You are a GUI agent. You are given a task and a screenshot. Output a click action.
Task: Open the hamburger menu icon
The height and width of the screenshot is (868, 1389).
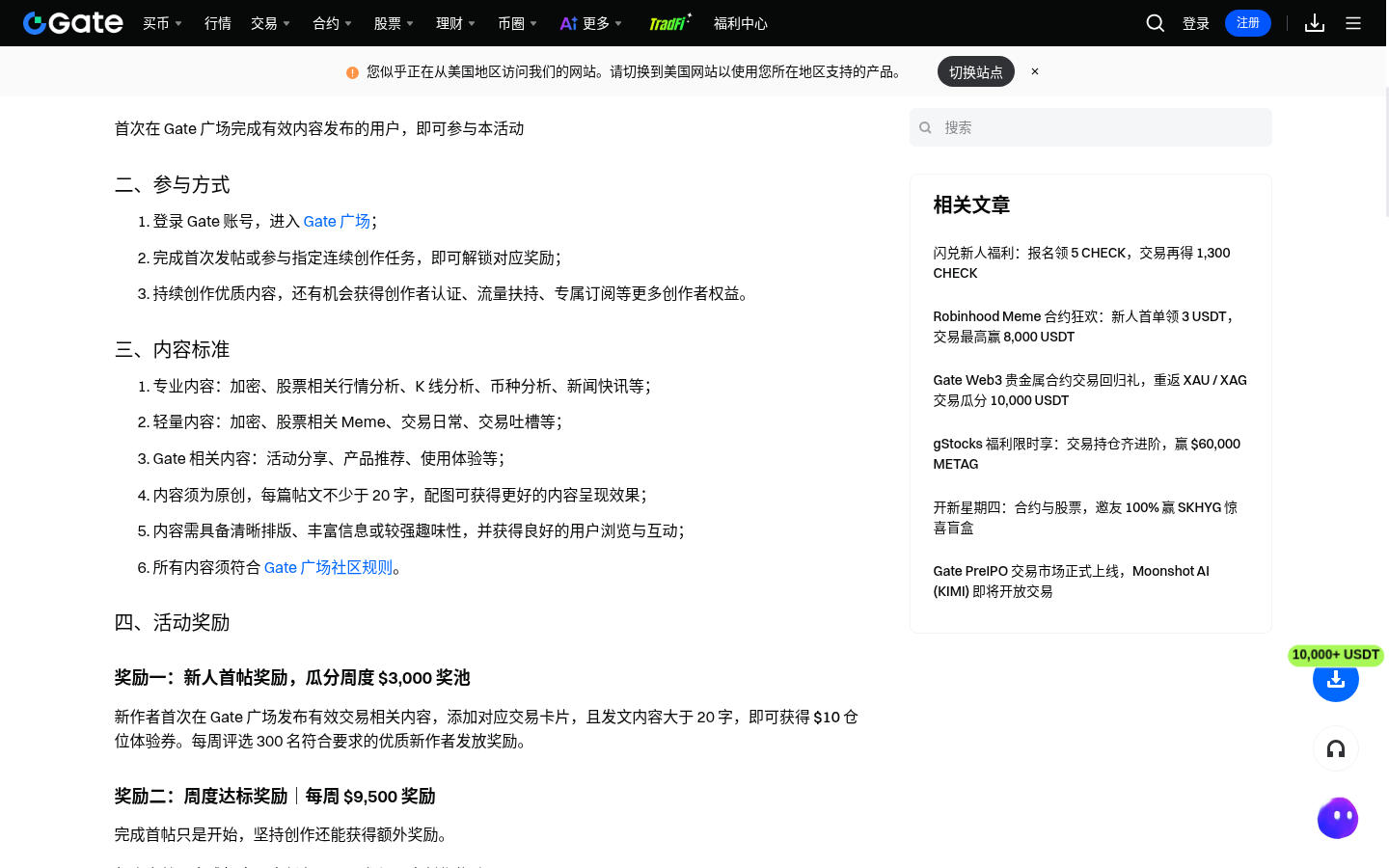(1353, 23)
